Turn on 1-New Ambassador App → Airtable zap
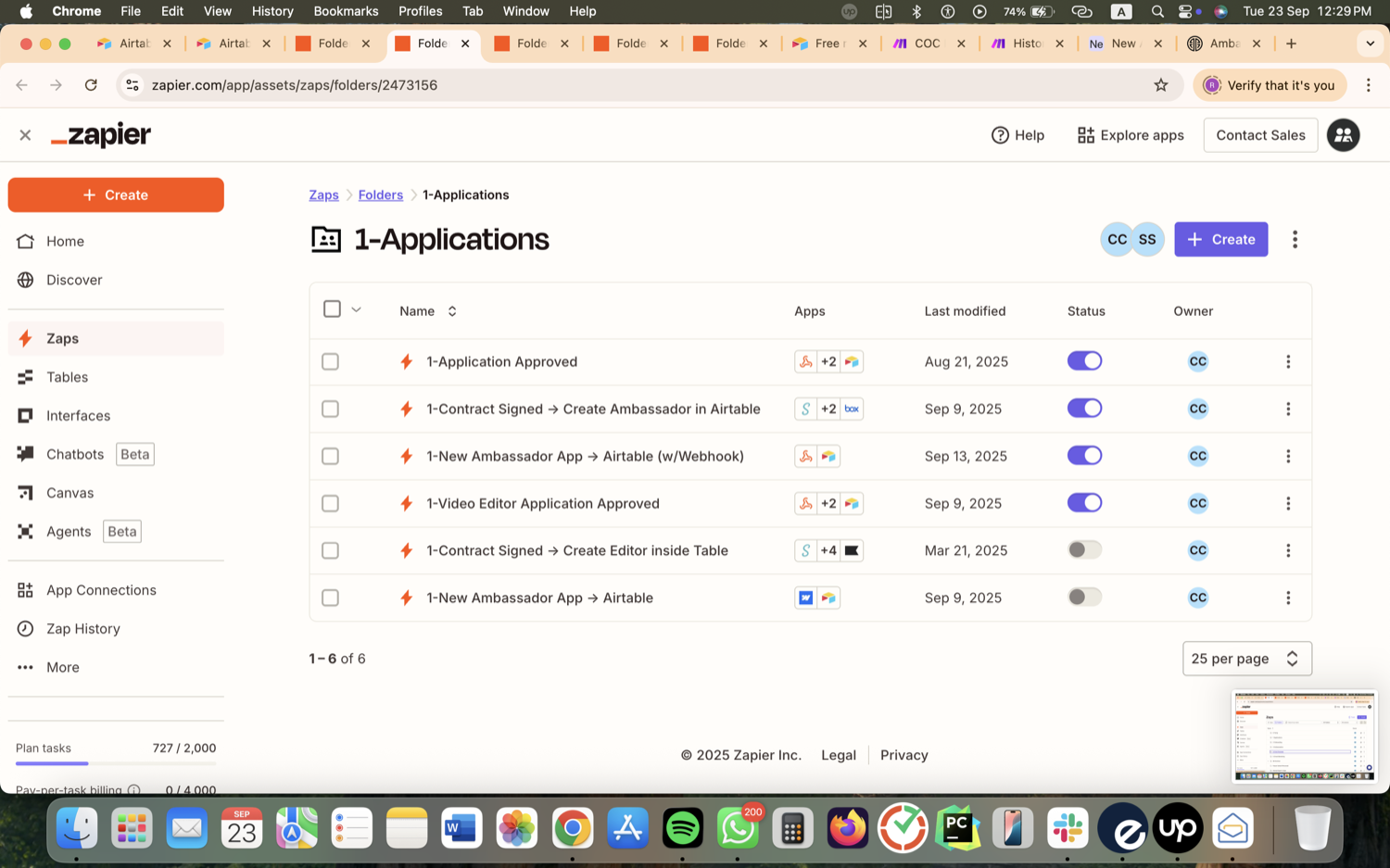Viewport: 1390px width, 868px height. click(x=1084, y=598)
